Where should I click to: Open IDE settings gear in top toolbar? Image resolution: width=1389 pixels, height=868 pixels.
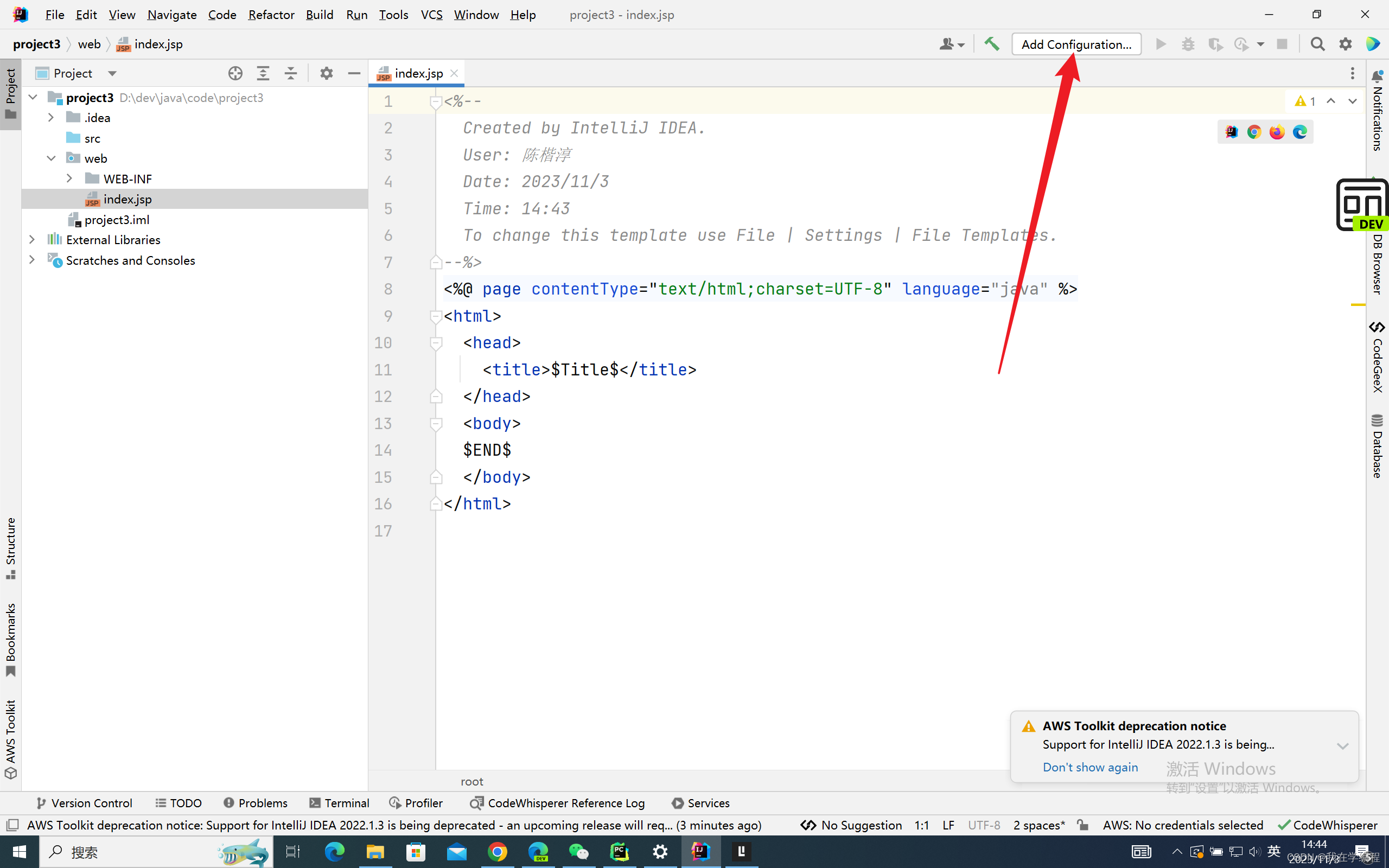coord(1346,44)
